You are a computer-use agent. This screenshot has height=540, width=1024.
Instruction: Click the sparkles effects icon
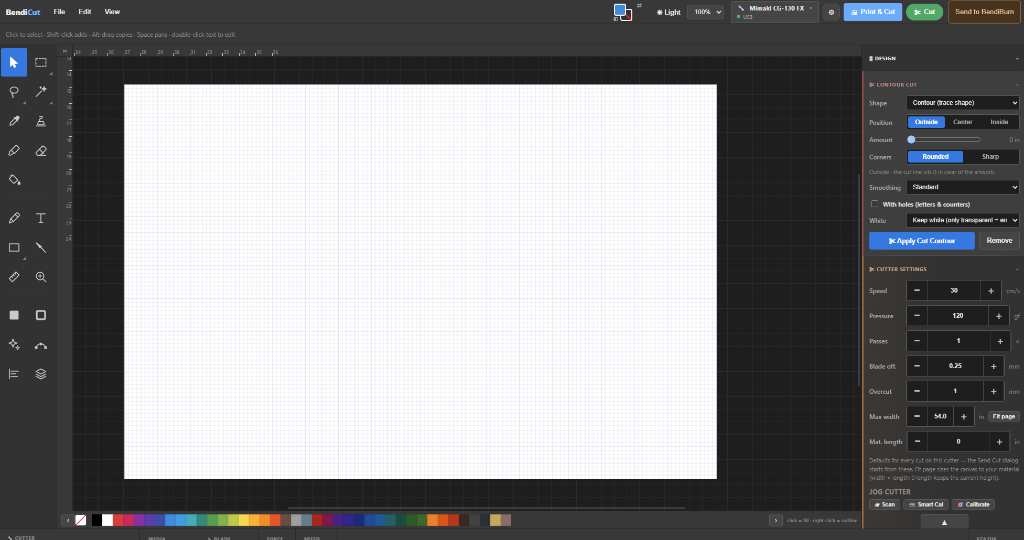pyautogui.click(x=14, y=345)
